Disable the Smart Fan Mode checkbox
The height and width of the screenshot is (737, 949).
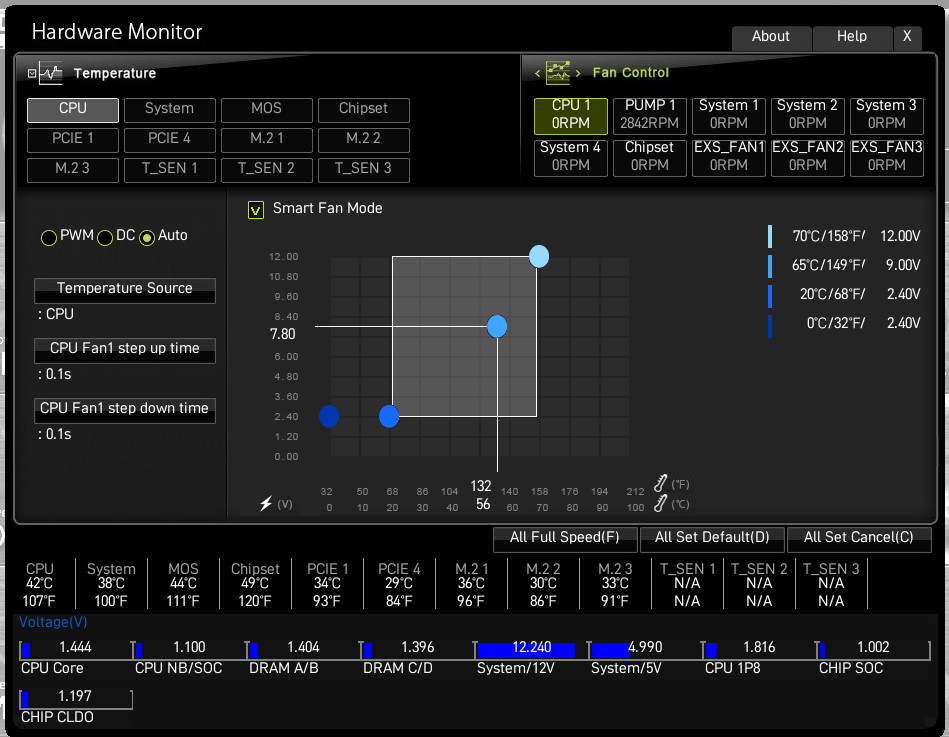[x=255, y=210]
